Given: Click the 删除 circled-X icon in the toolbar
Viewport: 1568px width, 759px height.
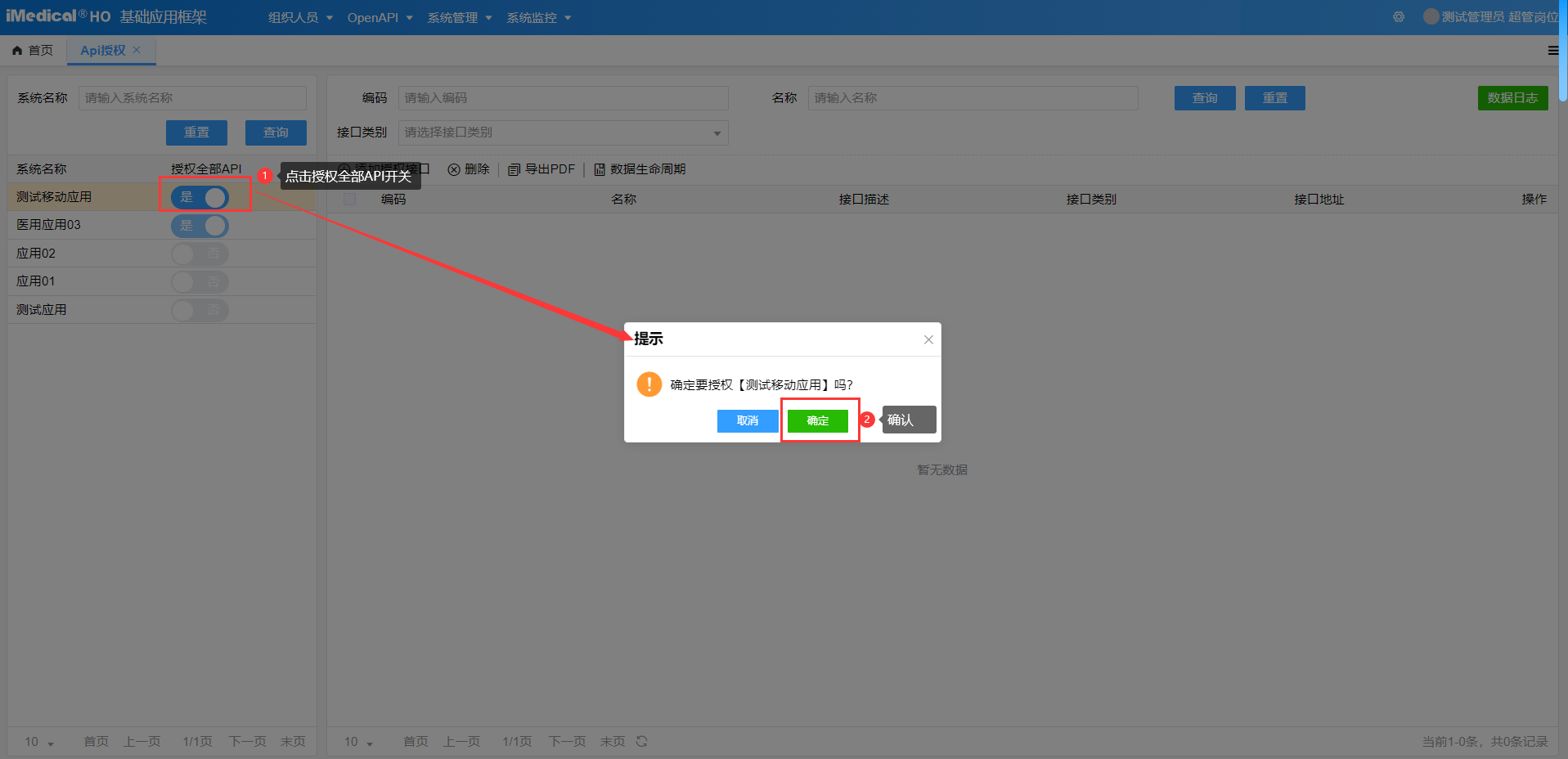Looking at the screenshot, I should tap(454, 169).
